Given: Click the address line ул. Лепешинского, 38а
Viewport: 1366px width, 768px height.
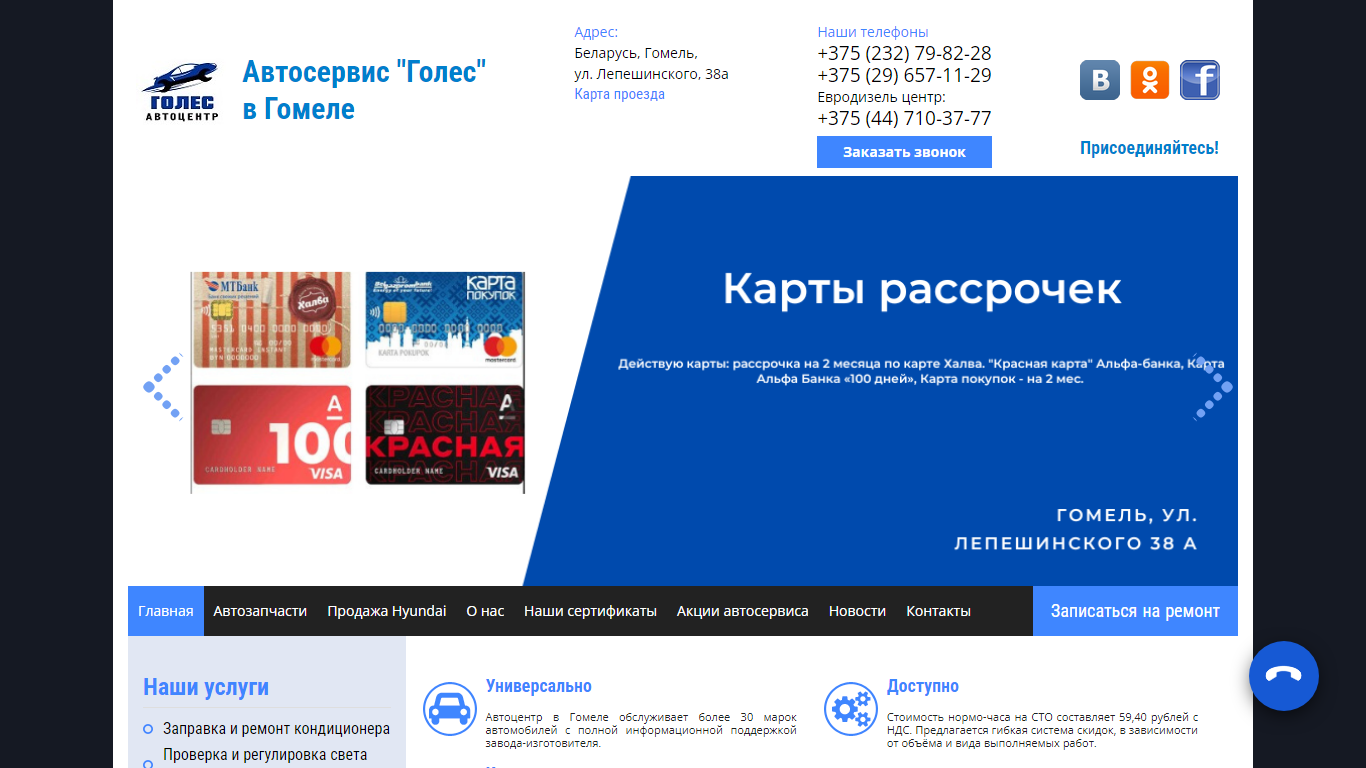Looking at the screenshot, I should point(651,74).
